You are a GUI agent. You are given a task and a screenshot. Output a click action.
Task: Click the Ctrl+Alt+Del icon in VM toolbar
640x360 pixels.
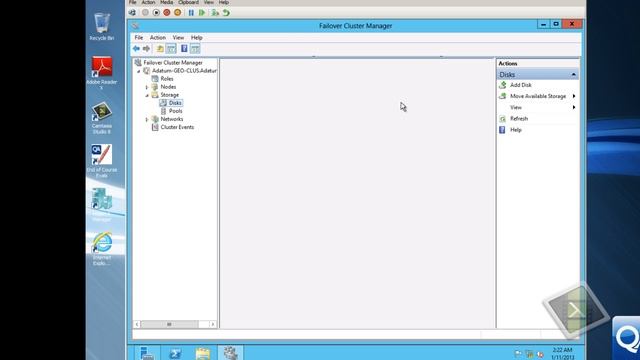(x=132, y=13)
